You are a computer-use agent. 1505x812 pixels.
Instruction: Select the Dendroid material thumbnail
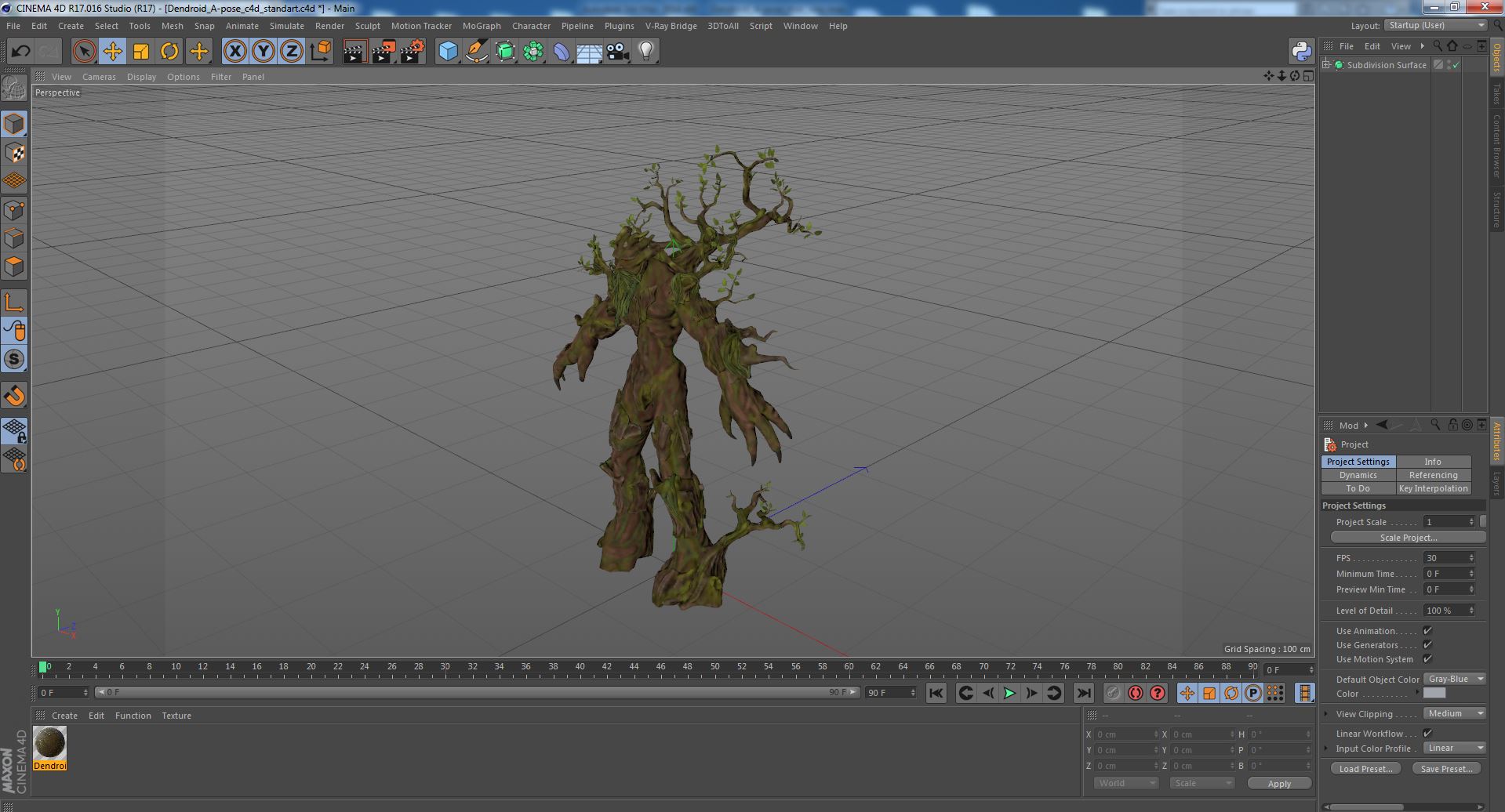tap(49, 743)
